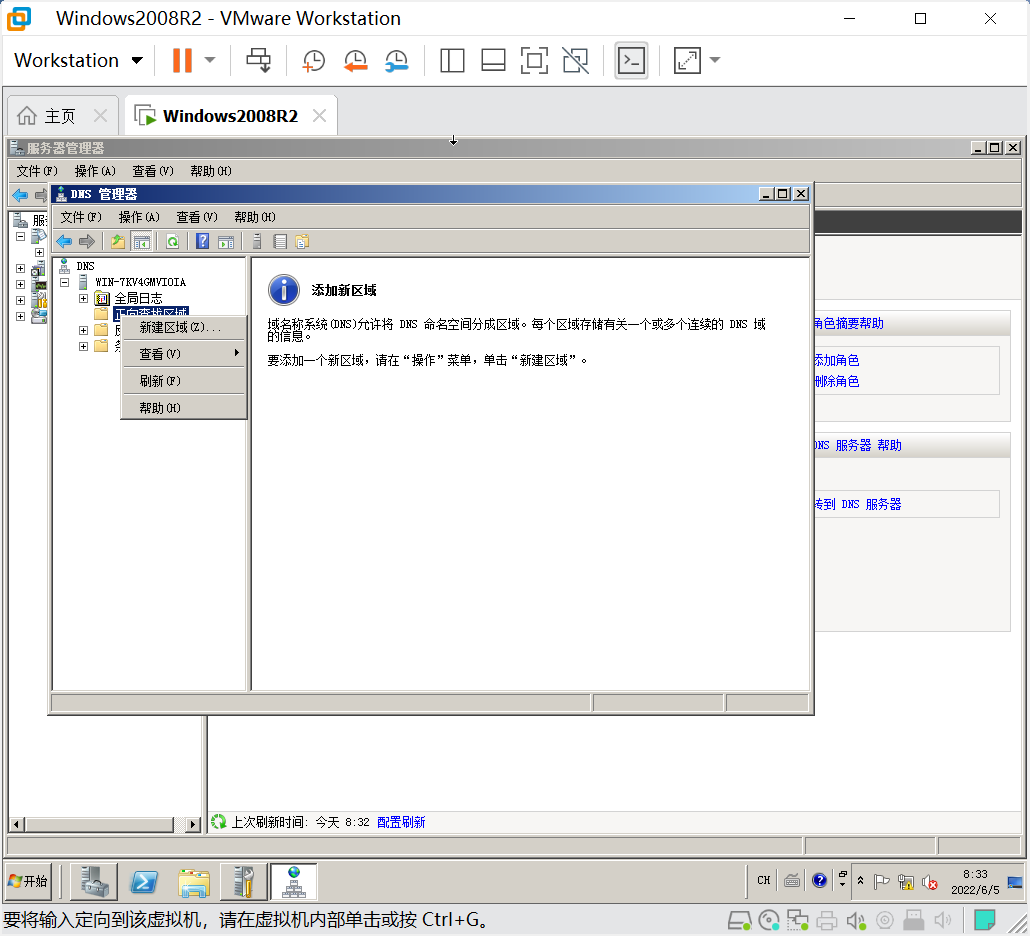Image resolution: width=1030 pixels, height=936 pixels.
Task: Toggle VMware thumbnail bar icon
Action: 493,60
